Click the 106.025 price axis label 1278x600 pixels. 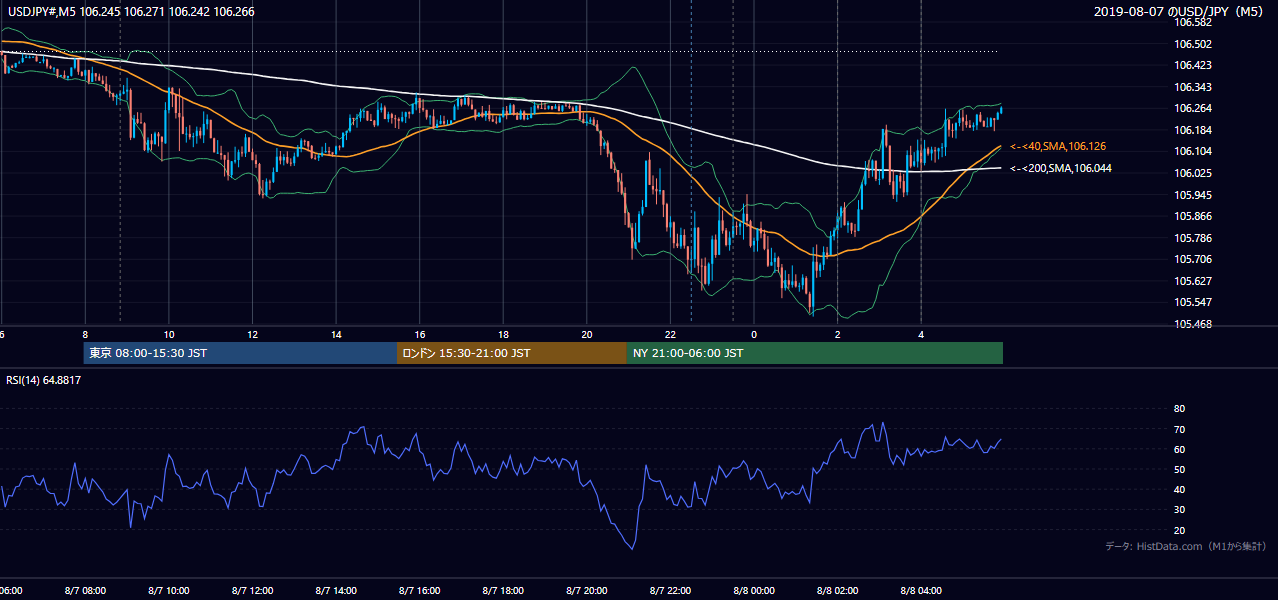[1193, 173]
